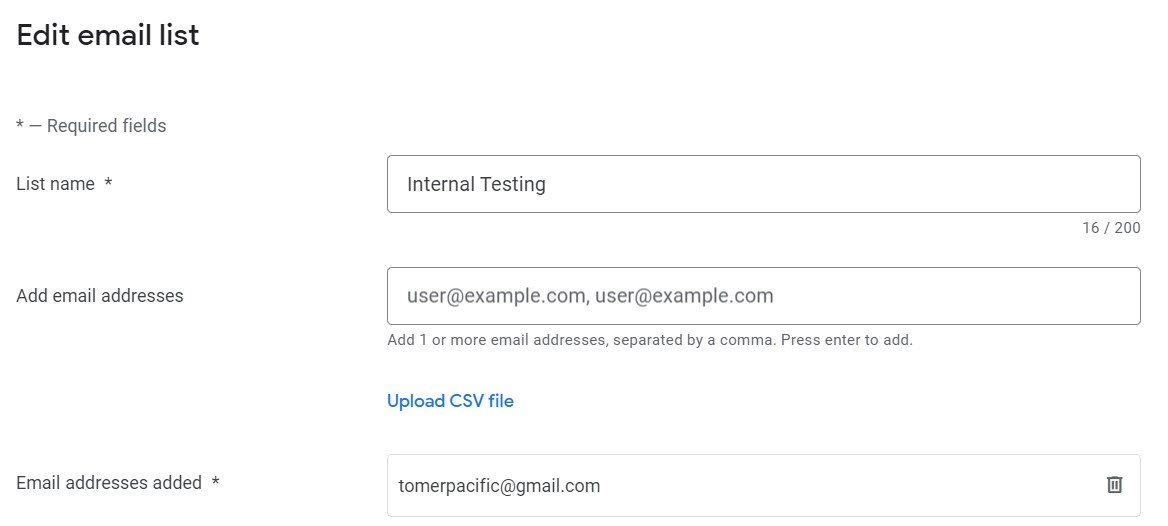Delete tomerpacific@gmail.com using the trash icon
Viewport: 1168px width, 526px height.
click(x=1114, y=485)
